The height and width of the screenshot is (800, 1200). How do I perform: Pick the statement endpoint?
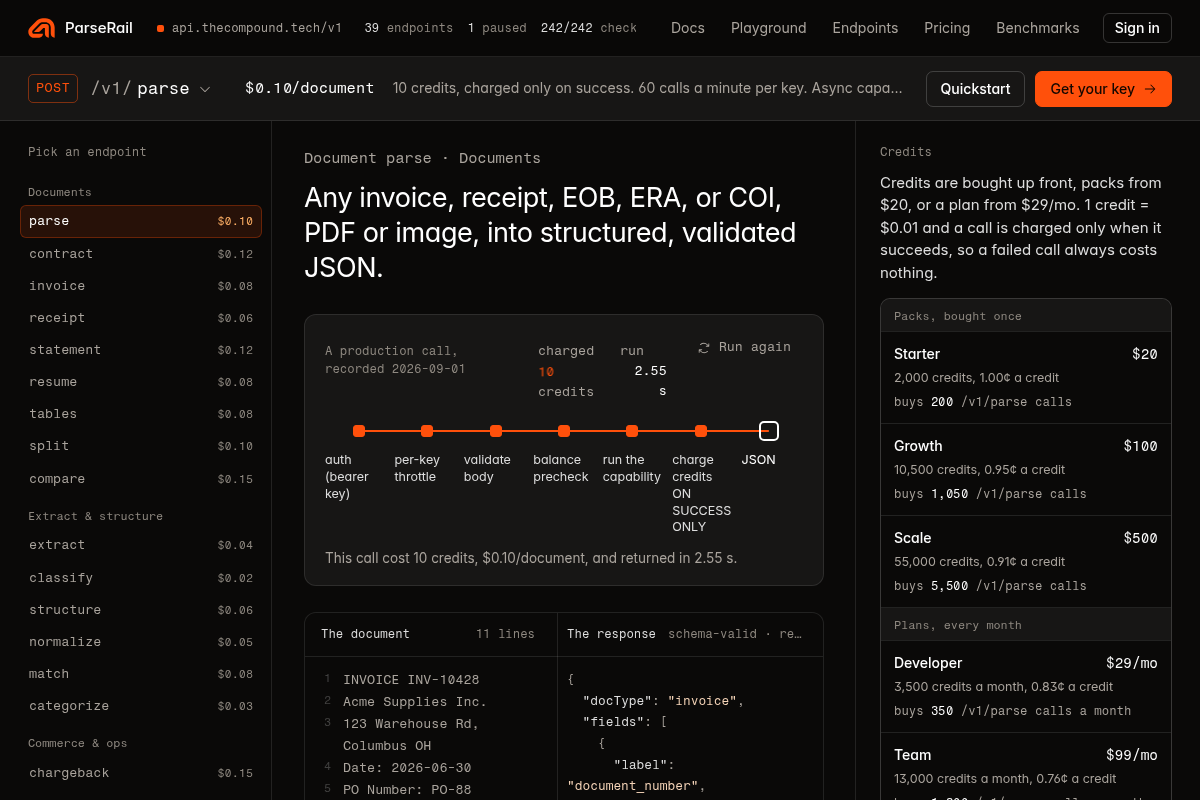[141, 350]
